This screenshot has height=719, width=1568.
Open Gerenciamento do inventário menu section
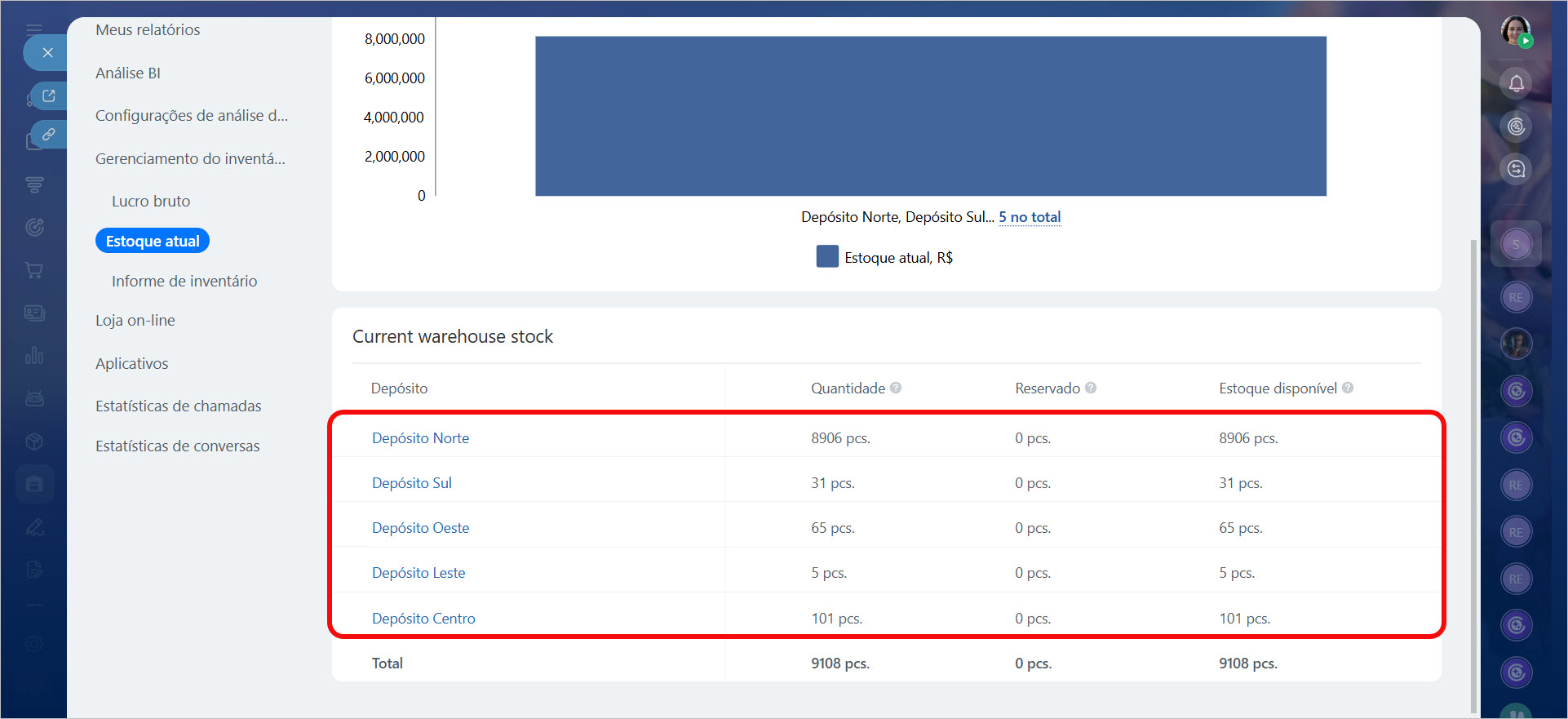(x=190, y=158)
